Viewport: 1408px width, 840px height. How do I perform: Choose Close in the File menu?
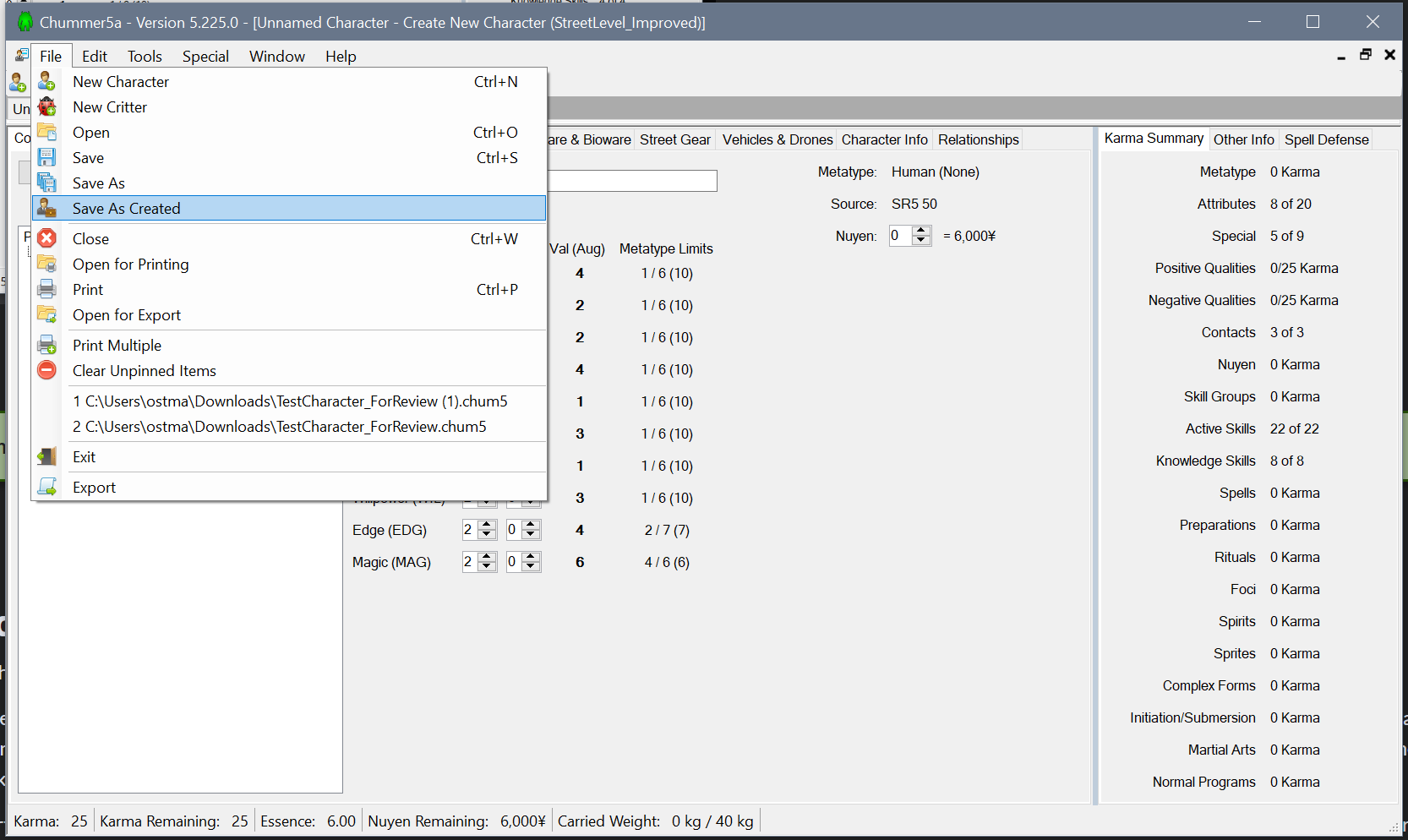[289, 238]
